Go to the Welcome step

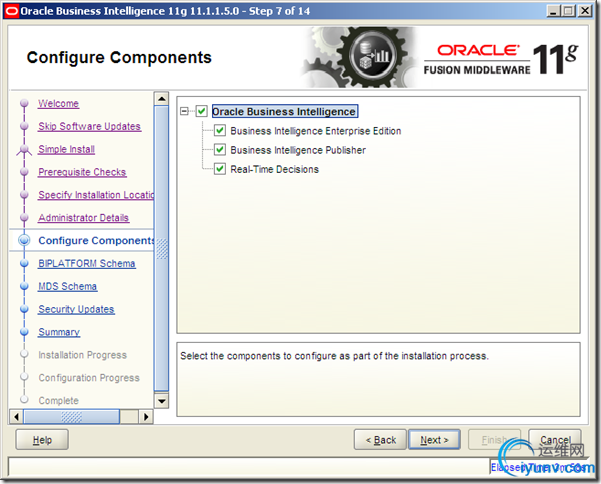click(58, 103)
